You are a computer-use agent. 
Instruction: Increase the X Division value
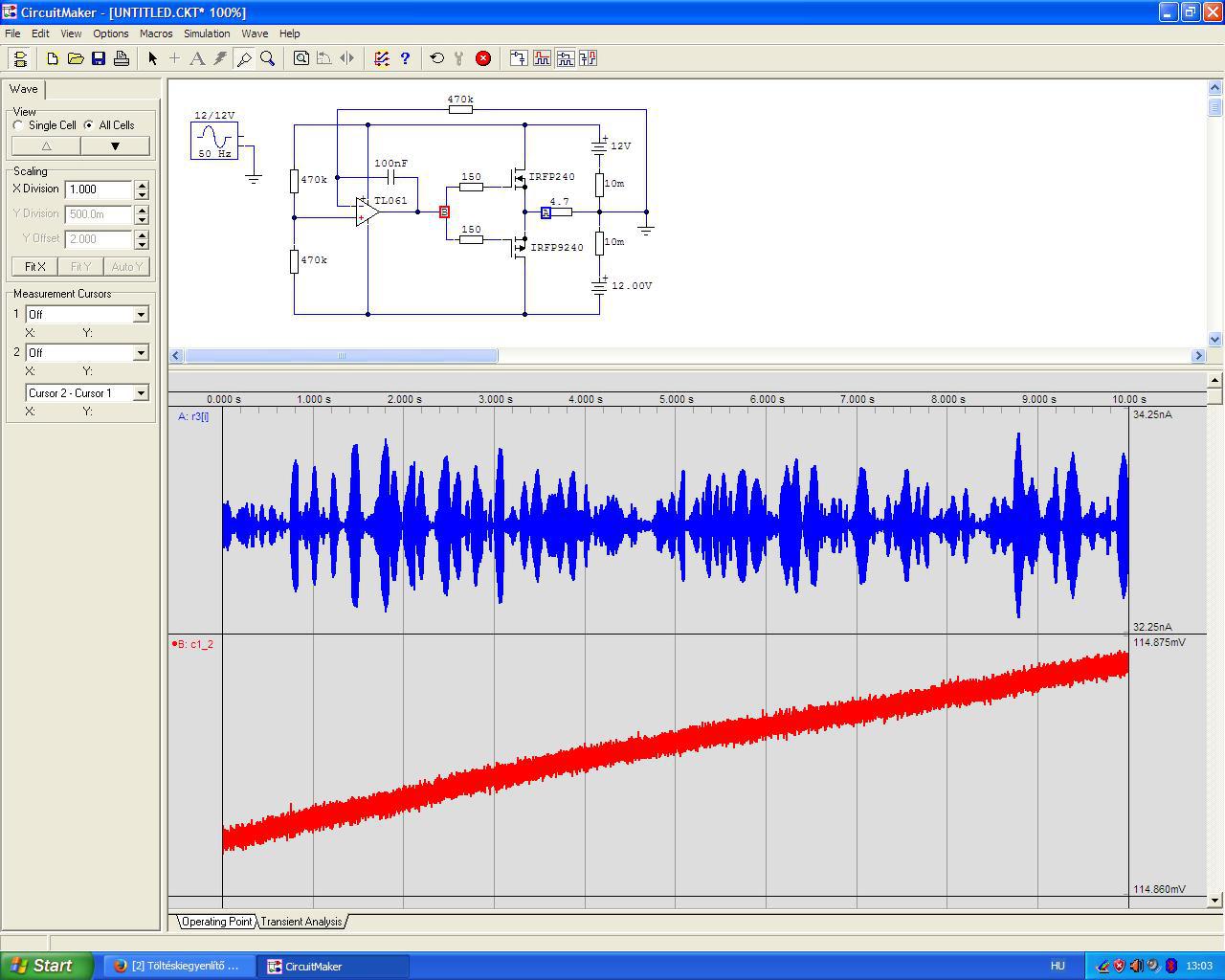click(x=142, y=185)
